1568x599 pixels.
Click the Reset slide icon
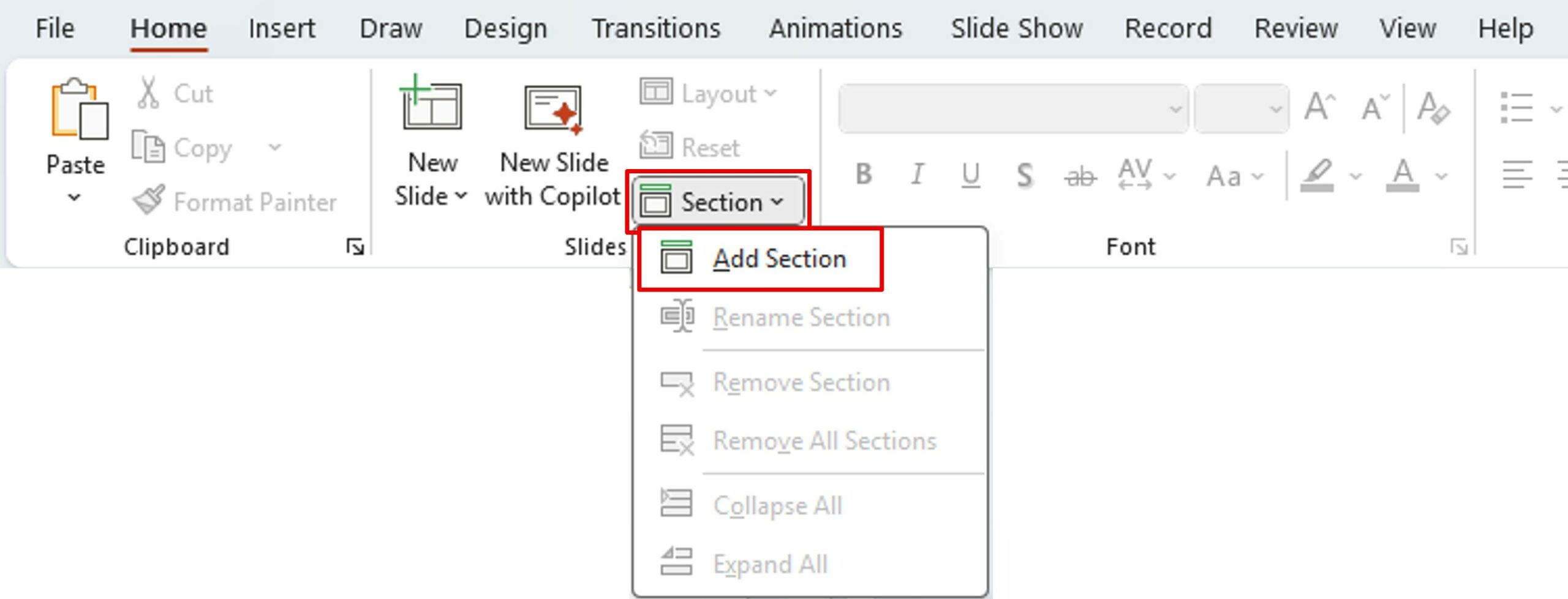pyautogui.click(x=656, y=146)
